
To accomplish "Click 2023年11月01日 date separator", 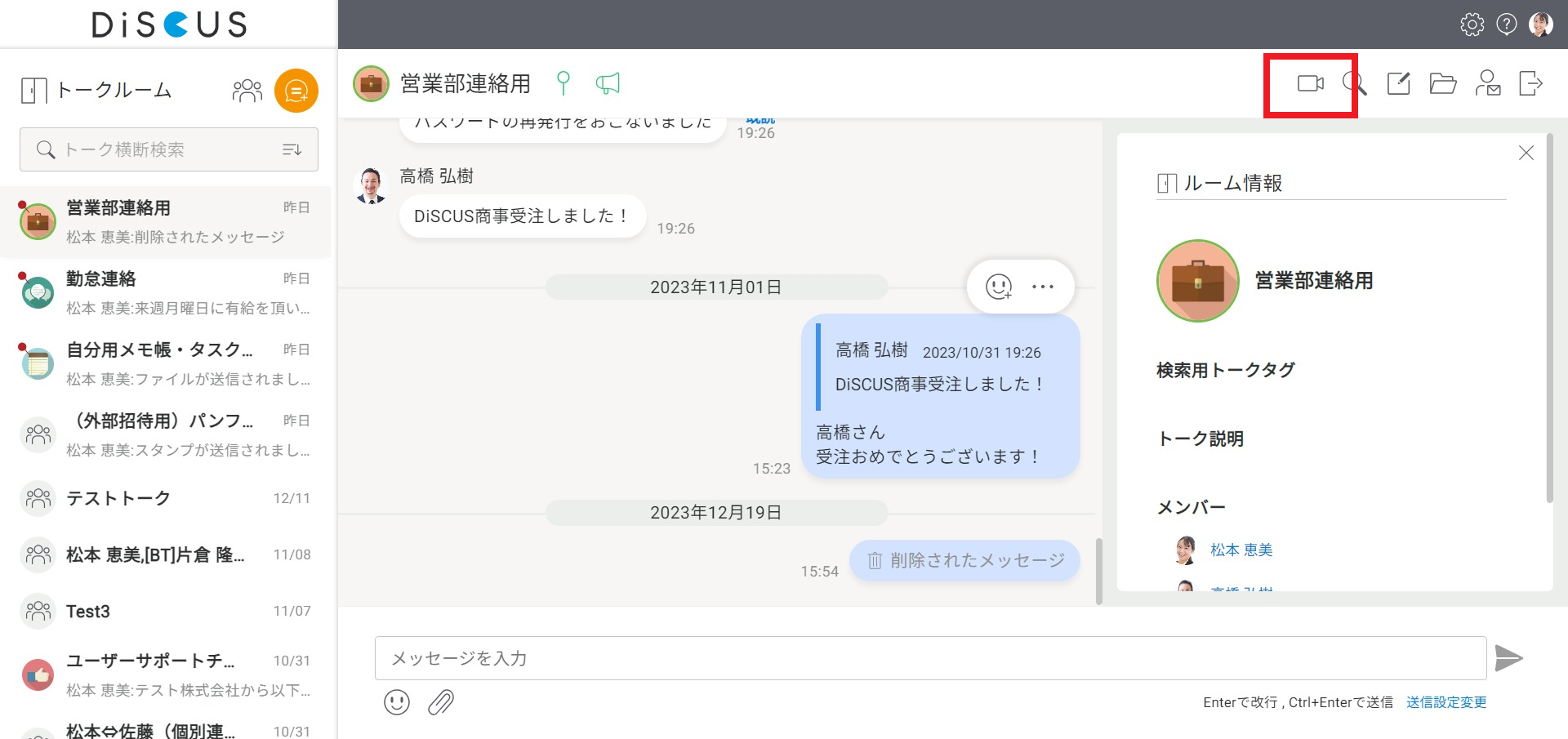I will click(716, 287).
